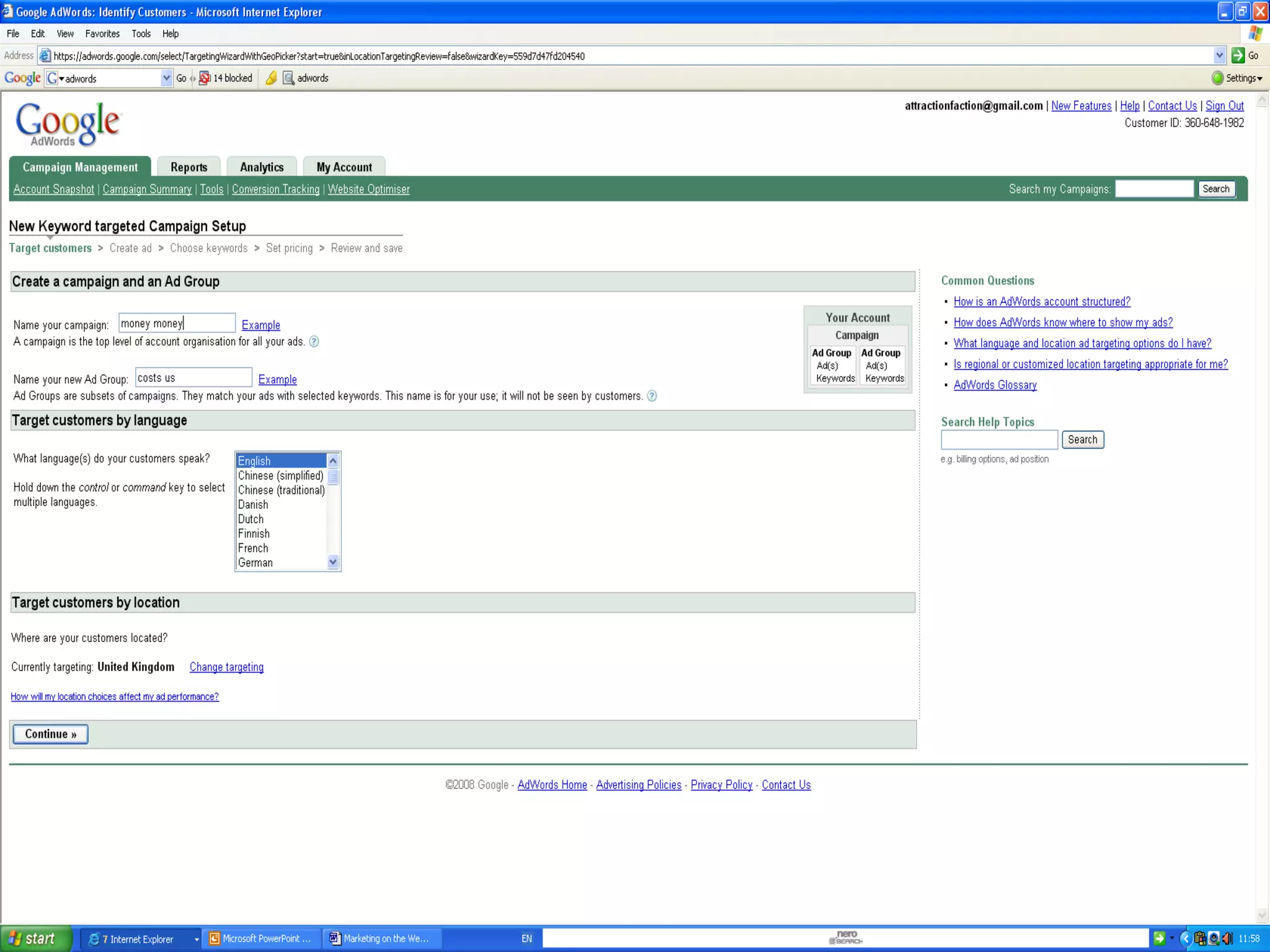
Task: Click the Google AdWords logo
Action: tap(68, 123)
